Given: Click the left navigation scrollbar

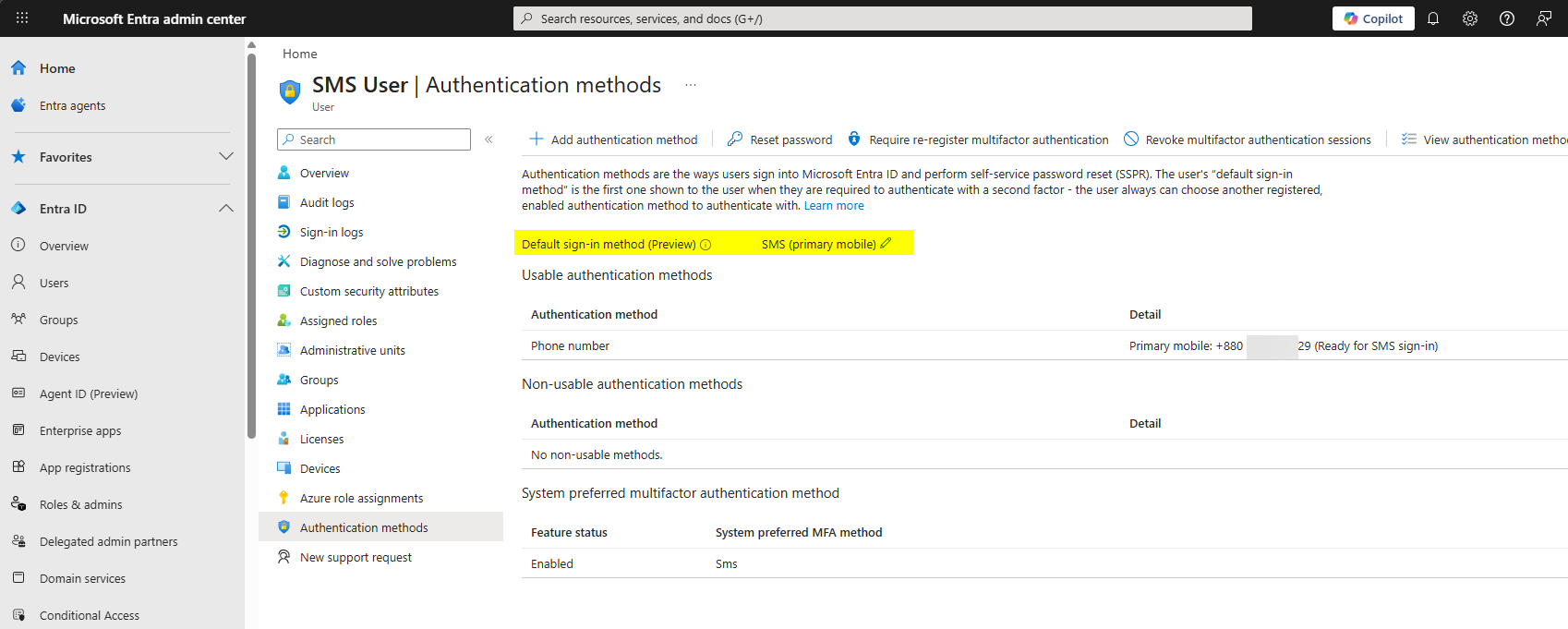Looking at the screenshot, I should point(251,245).
